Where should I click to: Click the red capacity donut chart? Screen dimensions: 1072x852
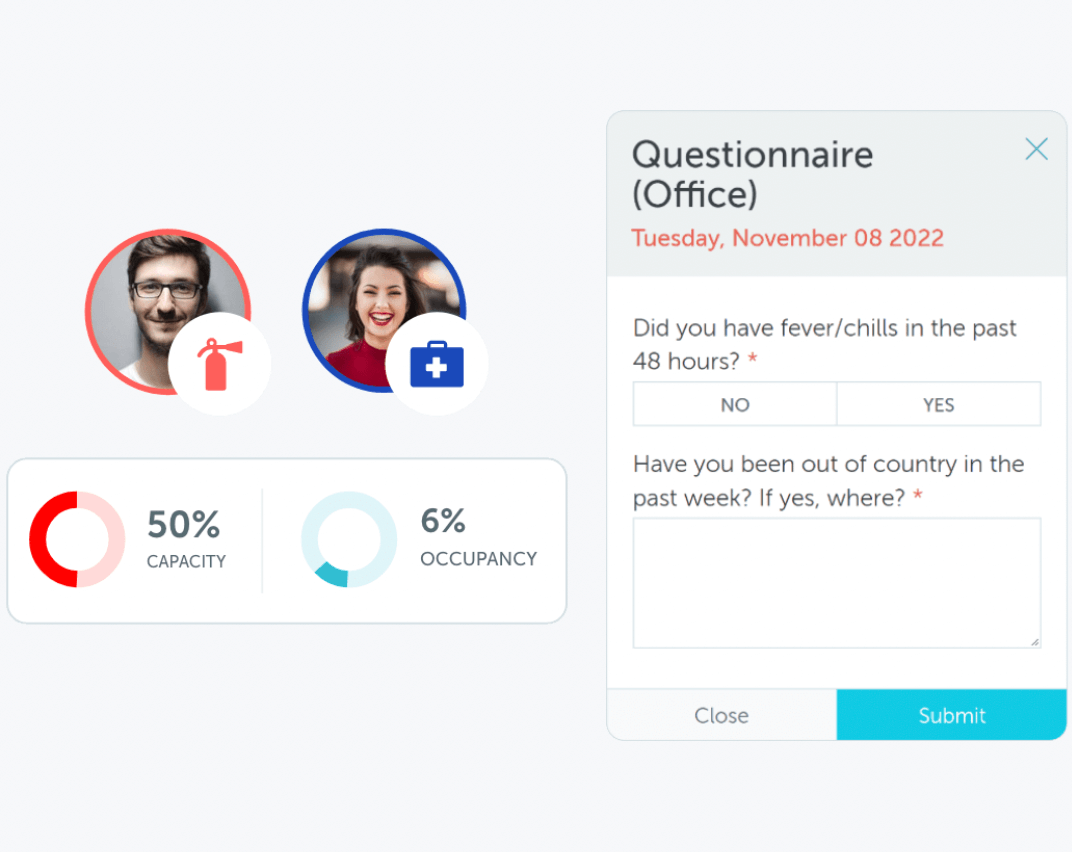point(77,540)
